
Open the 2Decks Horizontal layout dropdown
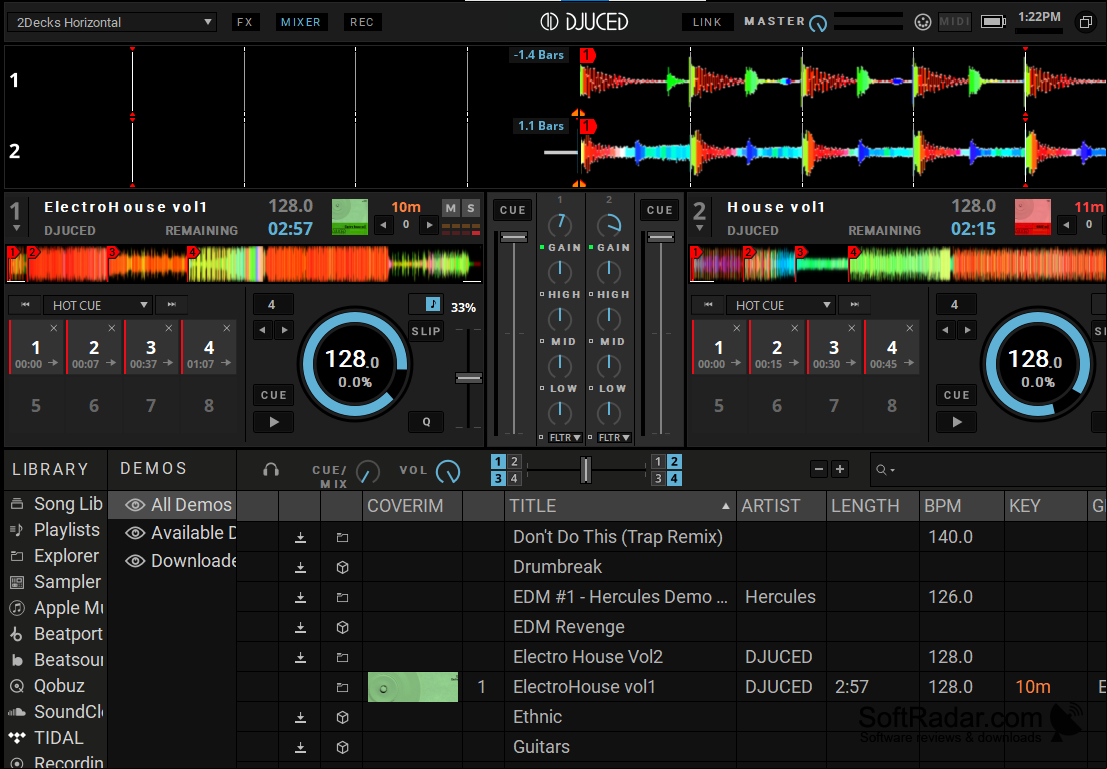pyautogui.click(x=112, y=22)
